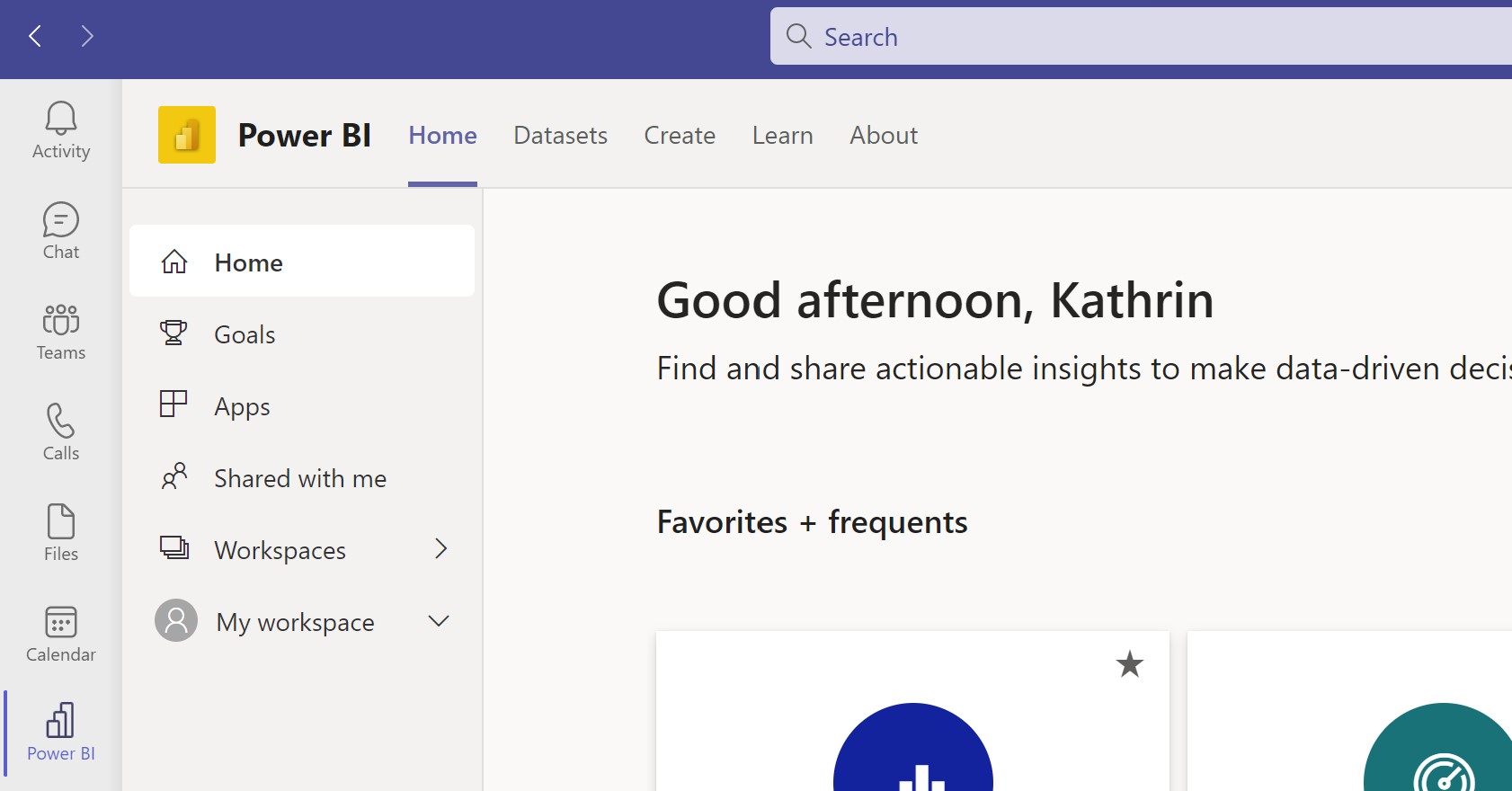1512x791 pixels.
Task: Open Apps in navigation pane
Action: [x=302, y=406]
